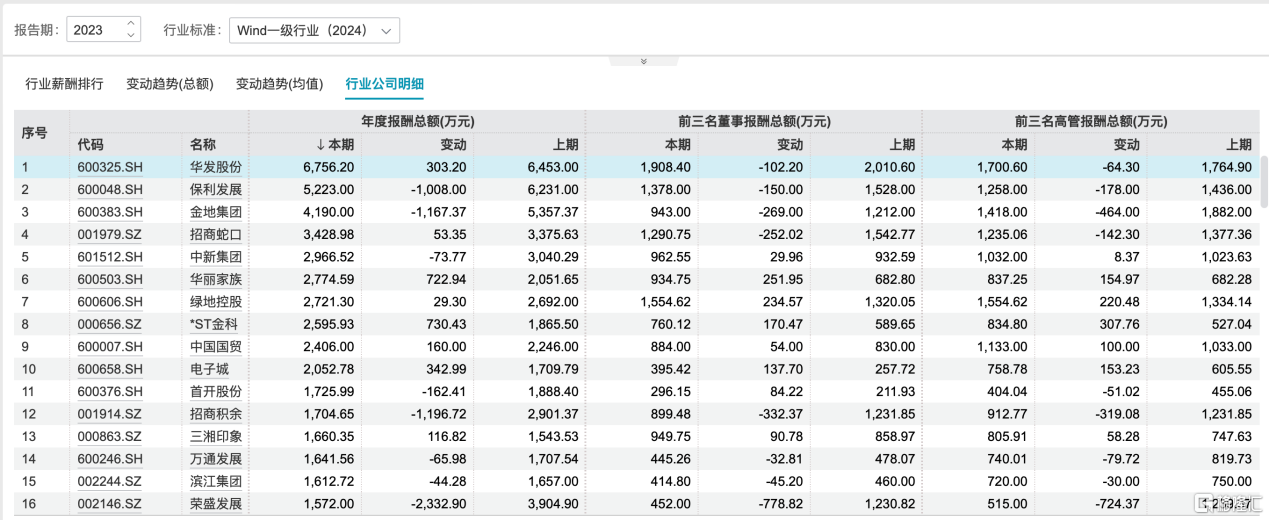The height and width of the screenshot is (520, 1269).
Task: Select the 行业公司明细 tab
Action: coord(384,84)
